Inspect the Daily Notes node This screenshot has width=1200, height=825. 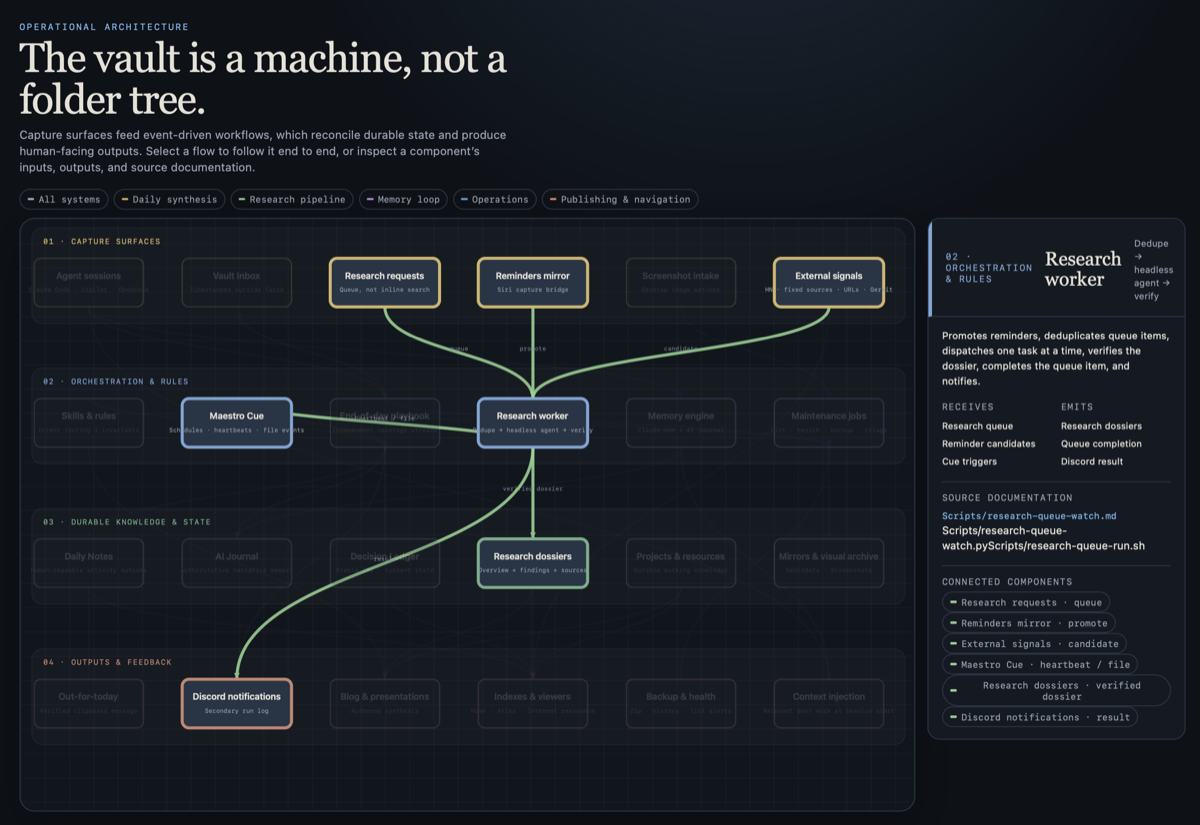[x=89, y=563]
